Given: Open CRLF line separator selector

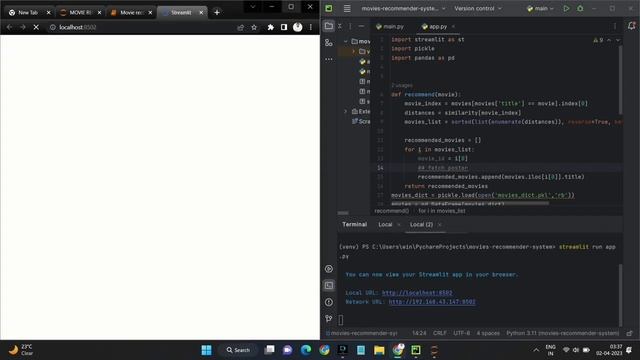Looking at the screenshot, I should 440,333.
